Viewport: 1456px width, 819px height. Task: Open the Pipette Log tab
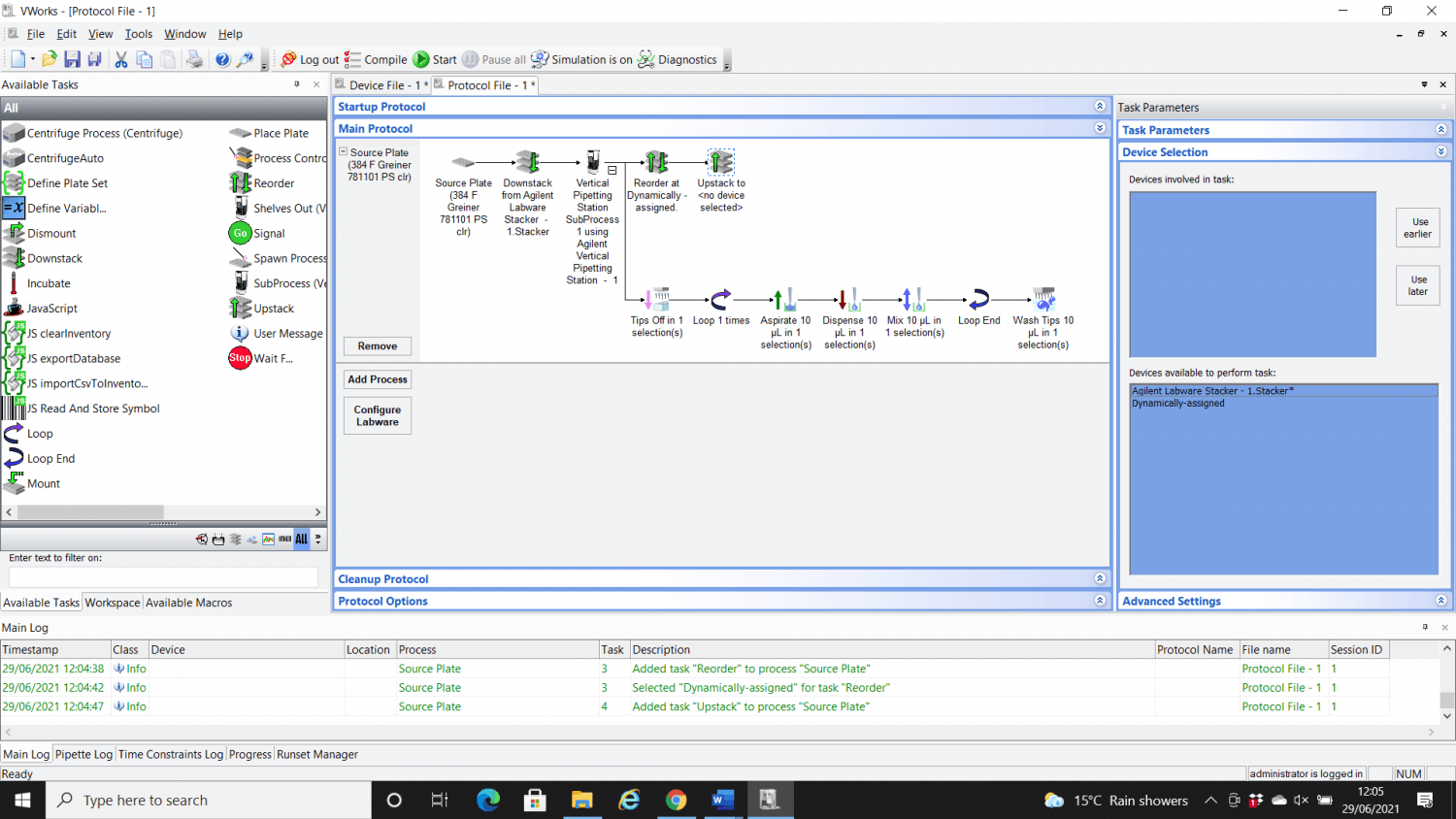coord(83,754)
